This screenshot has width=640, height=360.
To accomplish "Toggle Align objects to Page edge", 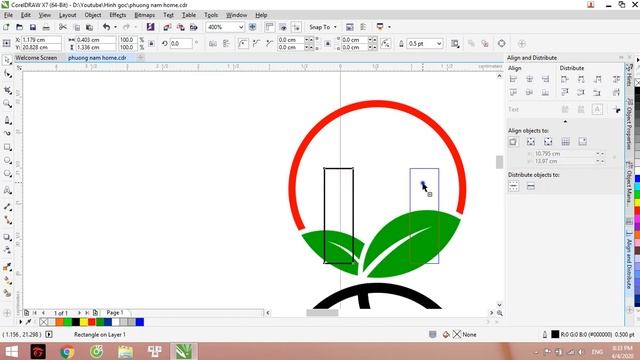I will pos(531,142).
